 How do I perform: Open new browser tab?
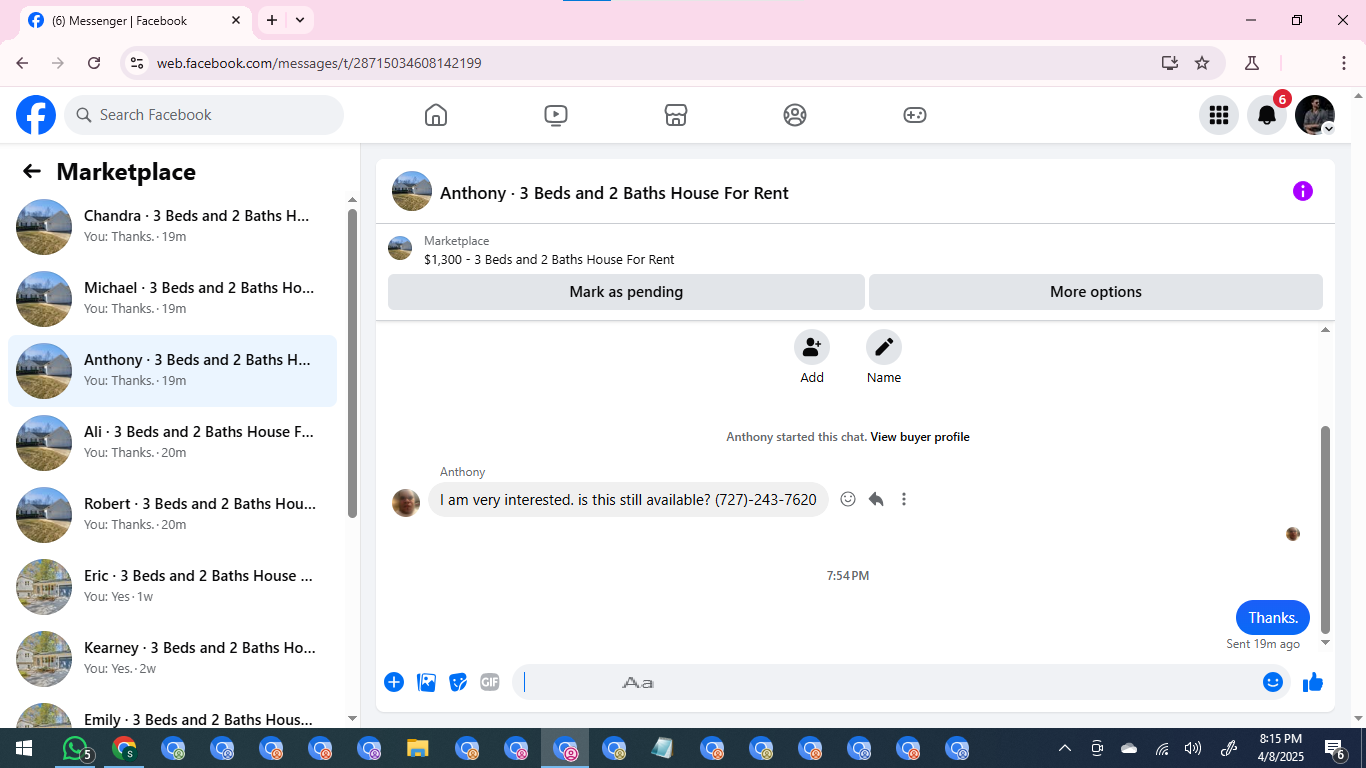coord(272,20)
